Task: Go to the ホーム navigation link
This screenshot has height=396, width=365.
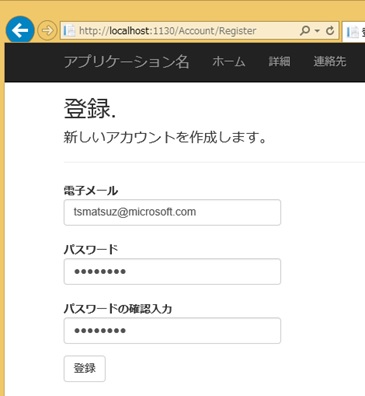Action: click(x=229, y=62)
